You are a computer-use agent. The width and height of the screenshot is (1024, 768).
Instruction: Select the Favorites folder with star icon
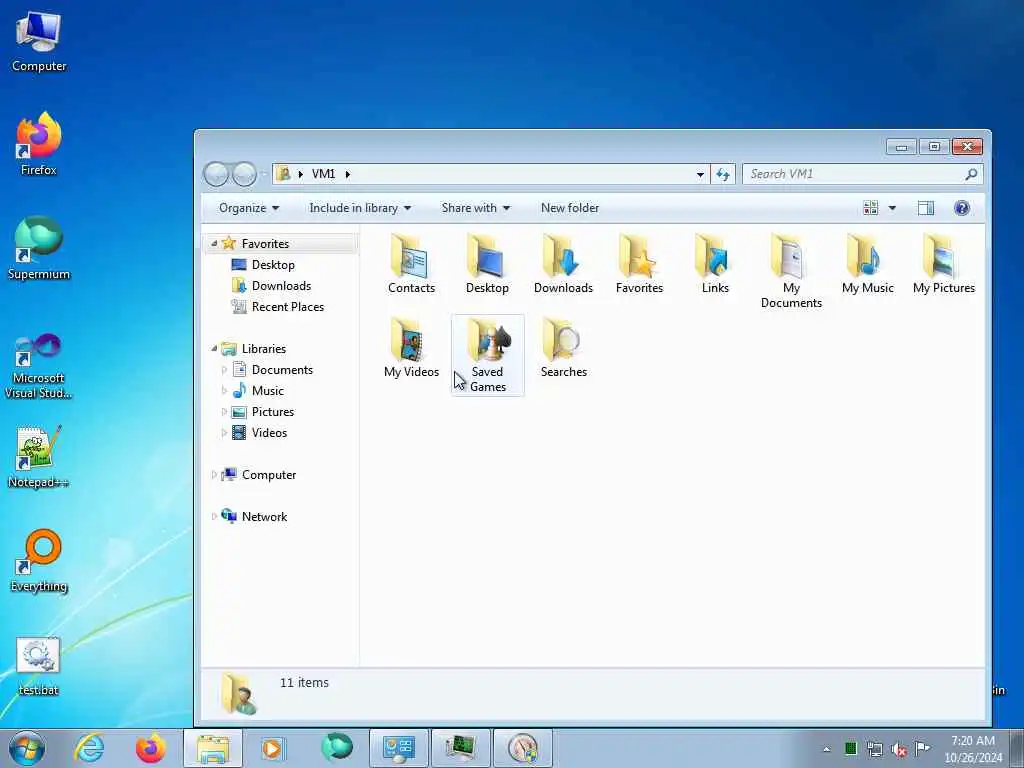[639, 264]
